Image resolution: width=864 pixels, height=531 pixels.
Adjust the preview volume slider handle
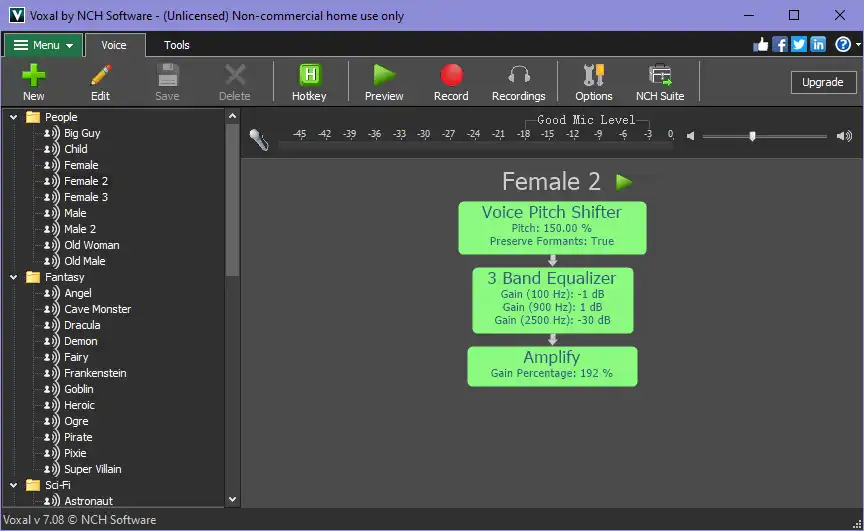(752, 136)
